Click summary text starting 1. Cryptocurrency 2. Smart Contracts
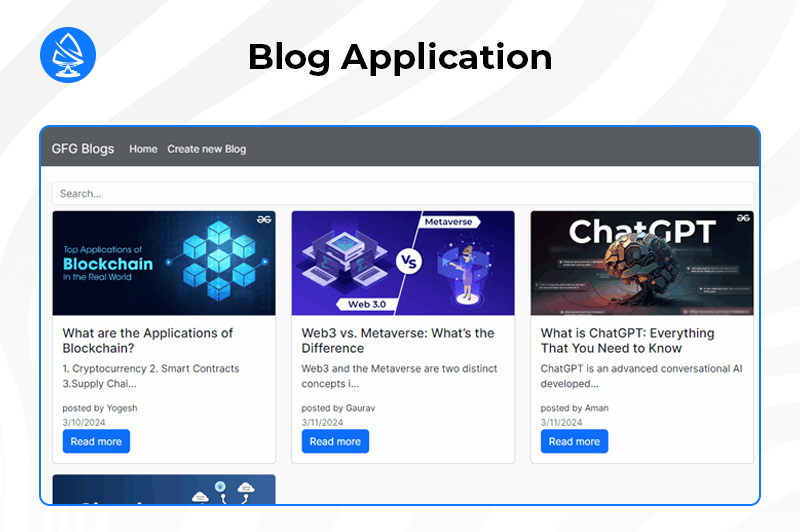The width and height of the screenshot is (800, 532). tap(151, 376)
